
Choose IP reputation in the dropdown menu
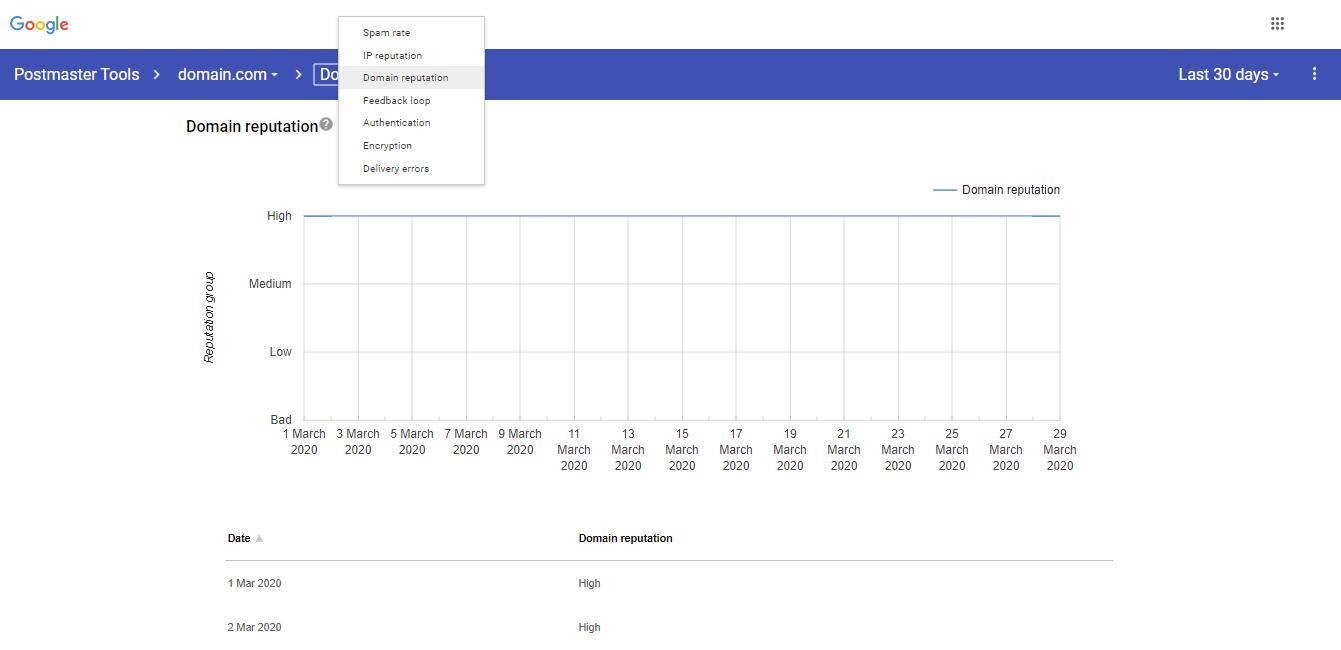pyautogui.click(x=392, y=56)
